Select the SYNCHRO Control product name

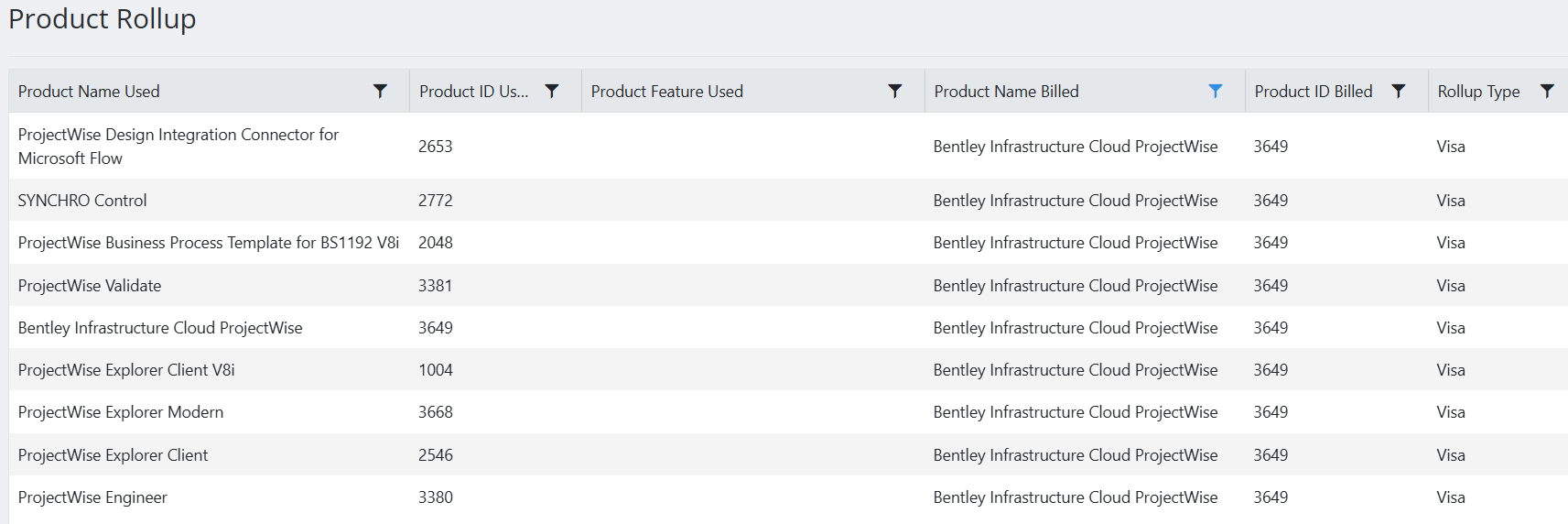[82, 201]
